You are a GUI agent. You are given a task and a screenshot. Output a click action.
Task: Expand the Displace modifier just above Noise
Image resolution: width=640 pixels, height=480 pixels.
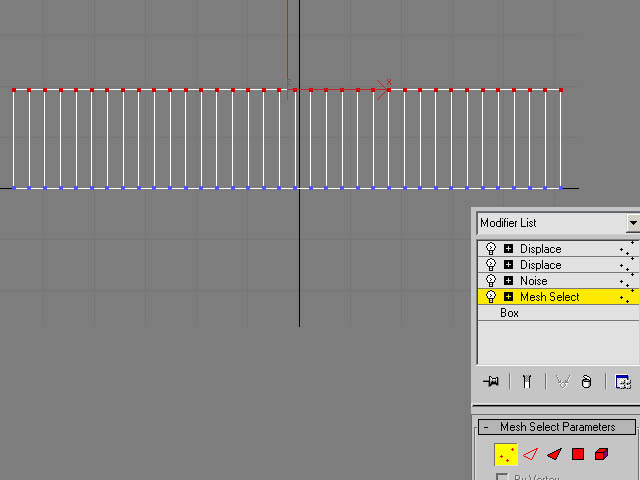pyautogui.click(x=508, y=264)
